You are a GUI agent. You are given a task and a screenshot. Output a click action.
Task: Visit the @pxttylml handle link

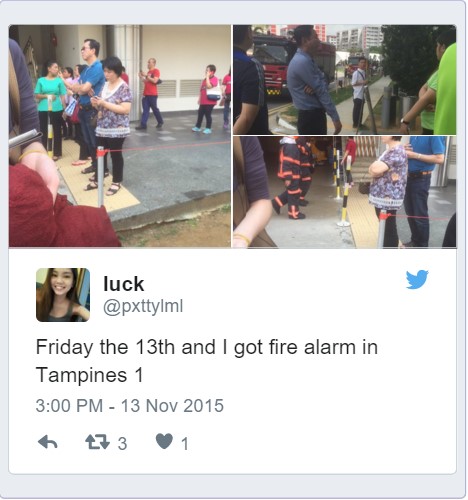tap(143, 307)
